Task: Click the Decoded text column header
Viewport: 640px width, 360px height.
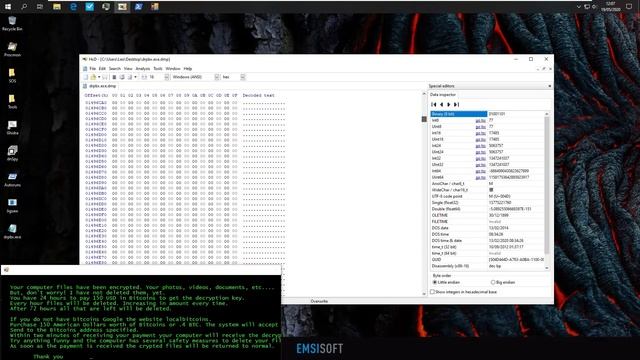Action: (258, 96)
